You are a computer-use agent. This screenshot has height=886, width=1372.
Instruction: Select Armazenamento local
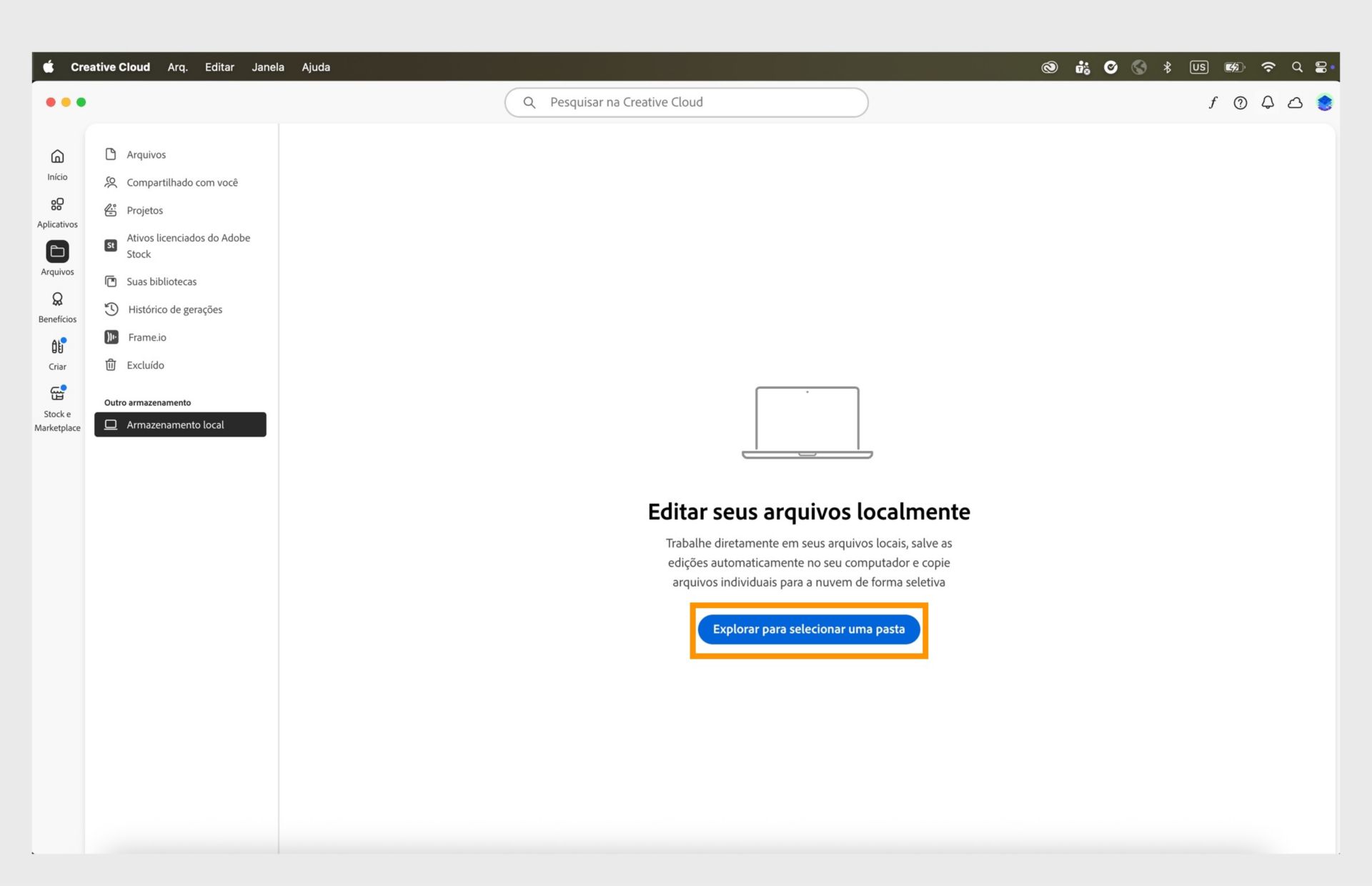[180, 424]
